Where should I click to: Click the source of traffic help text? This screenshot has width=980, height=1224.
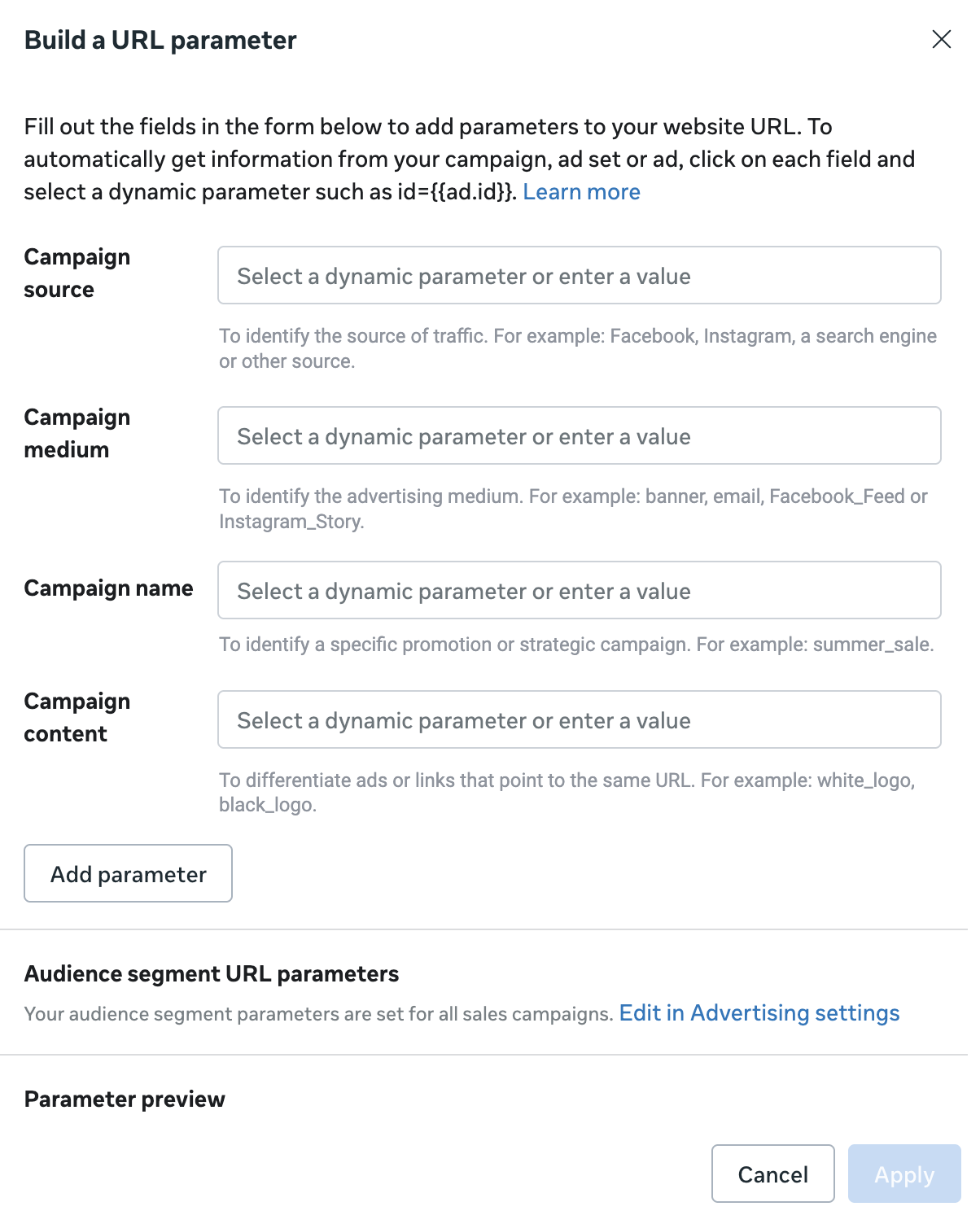tap(577, 348)
